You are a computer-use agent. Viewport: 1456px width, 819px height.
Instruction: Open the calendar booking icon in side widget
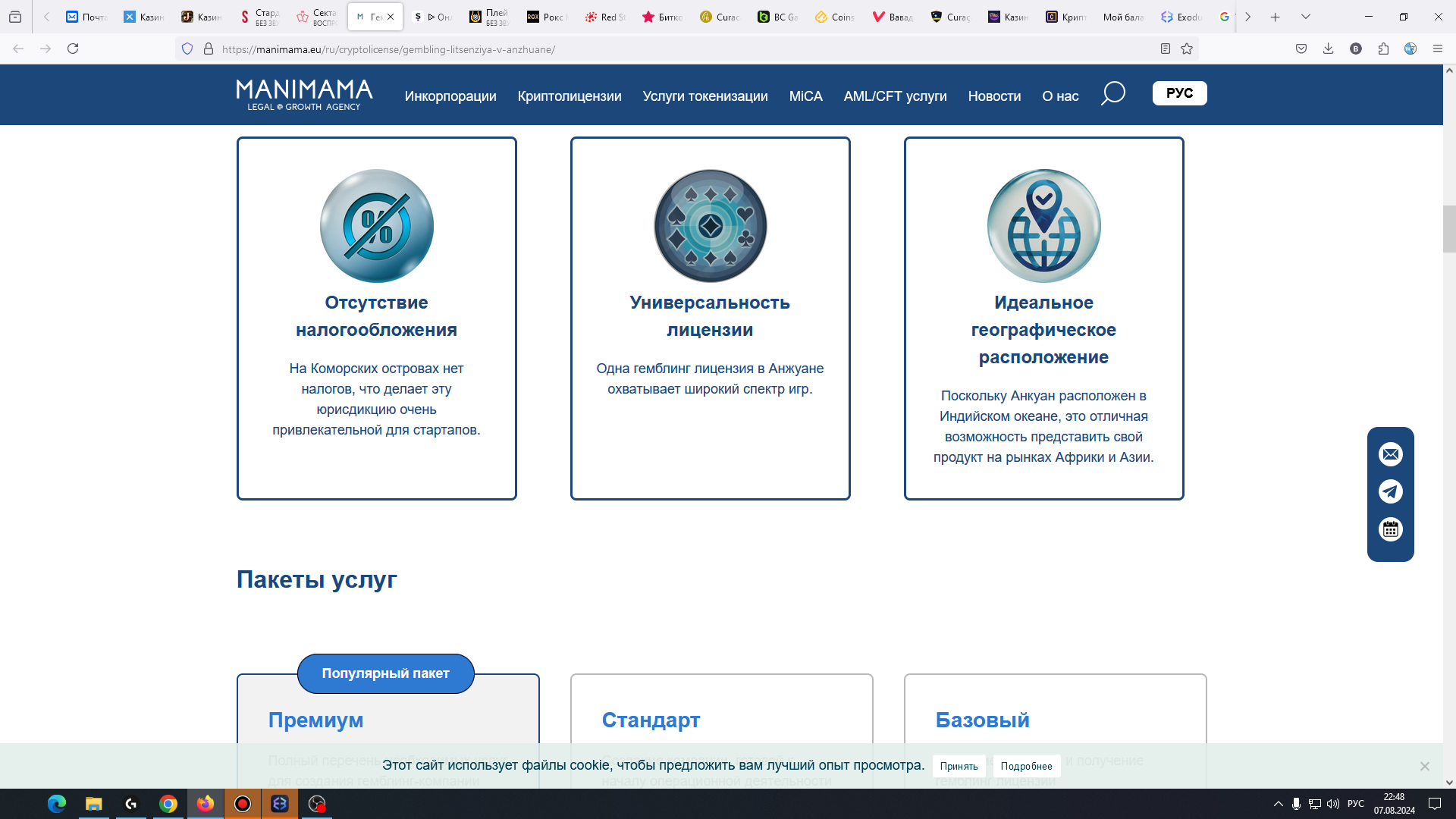point(1390,529)
